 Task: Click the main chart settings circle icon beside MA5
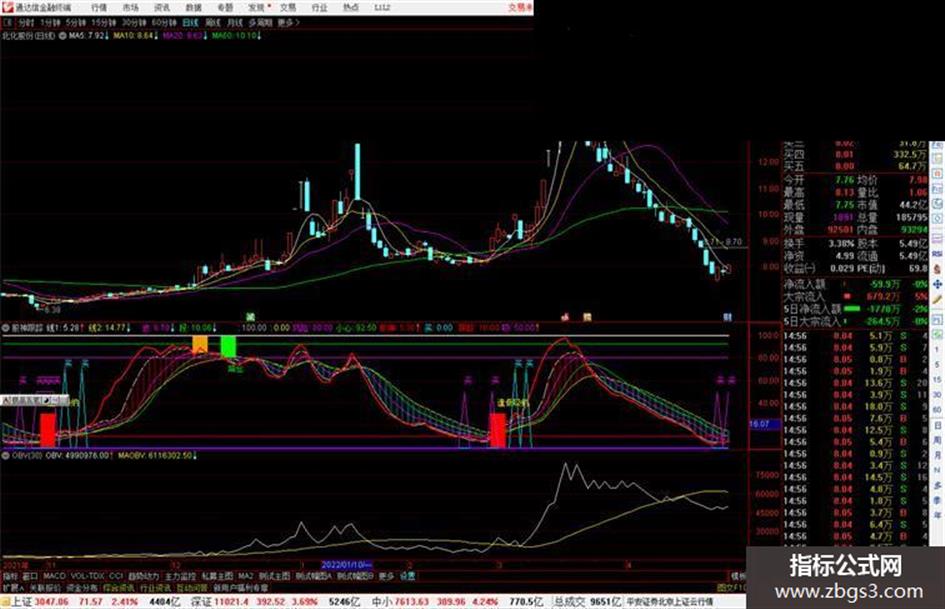pos(62,36)
